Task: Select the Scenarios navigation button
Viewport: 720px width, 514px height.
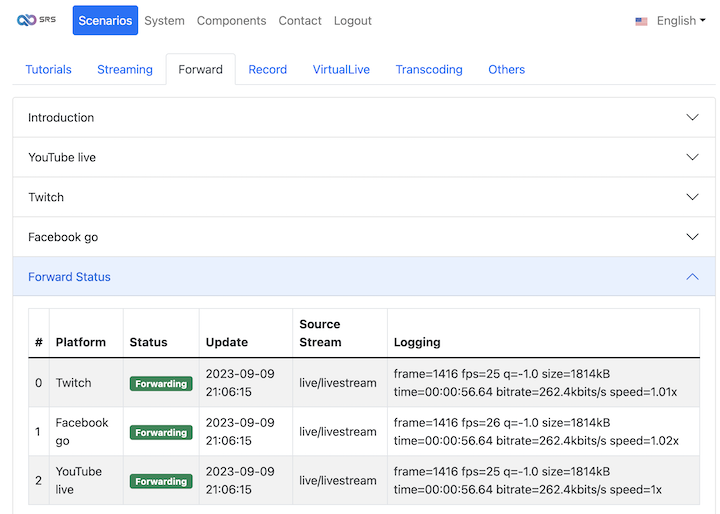Action: tap(105, 21)
